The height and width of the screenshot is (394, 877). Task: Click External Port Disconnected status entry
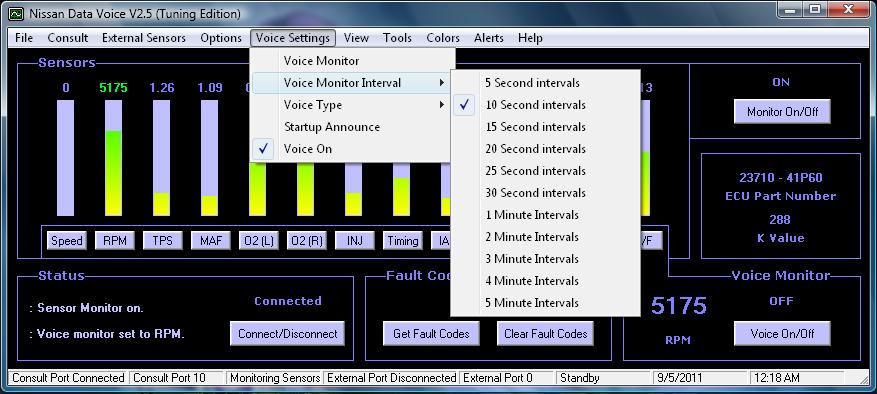tap(392, 378)
